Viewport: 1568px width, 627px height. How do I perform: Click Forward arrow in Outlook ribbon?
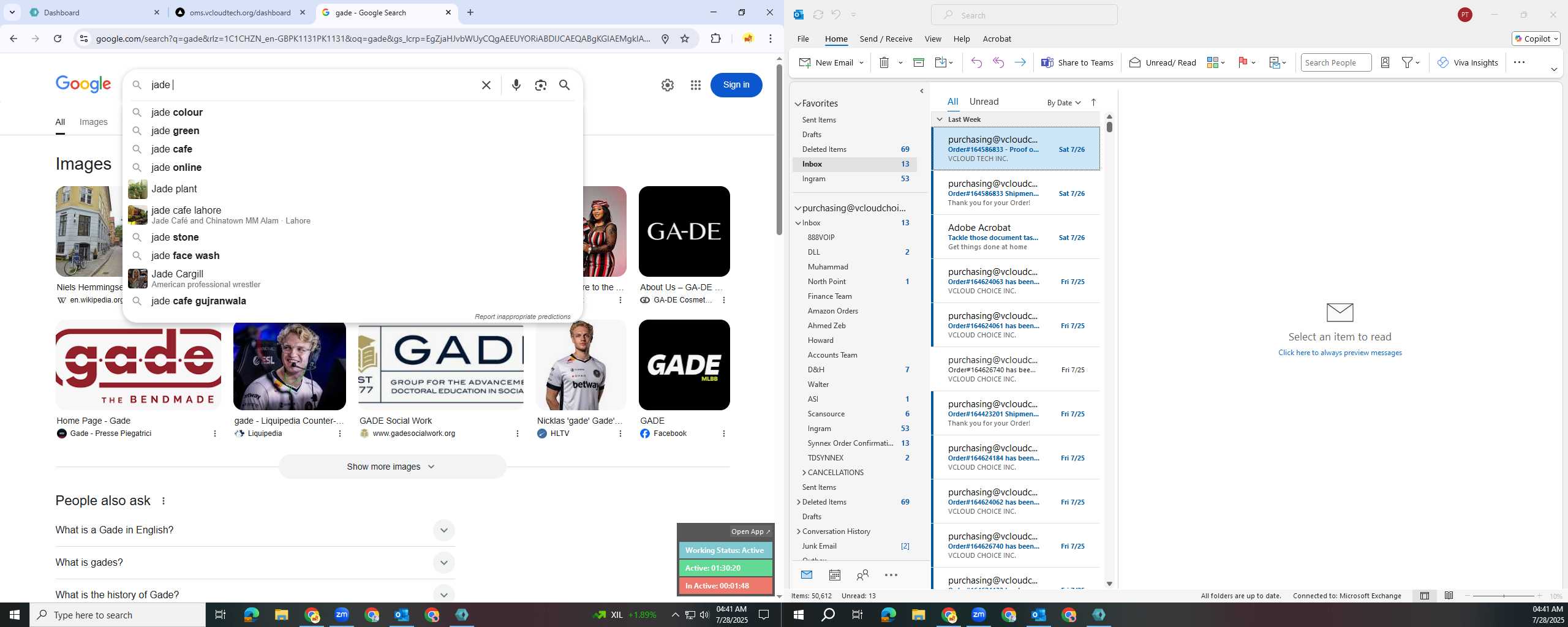coord(1020,62)
